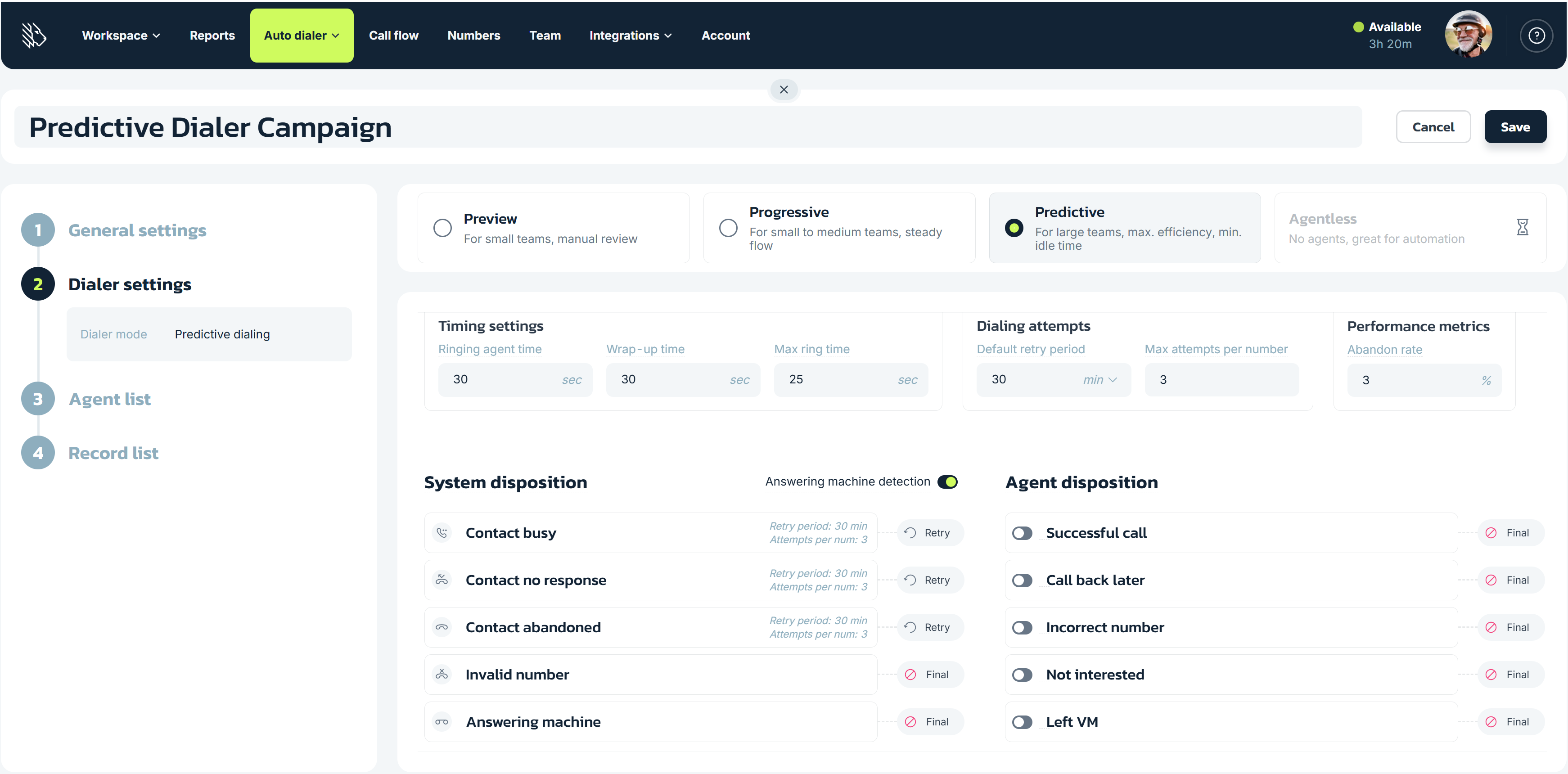The width and height of the screenshot is (1568, 774).
Task: Click the Cancel button
Action: 1433,126
